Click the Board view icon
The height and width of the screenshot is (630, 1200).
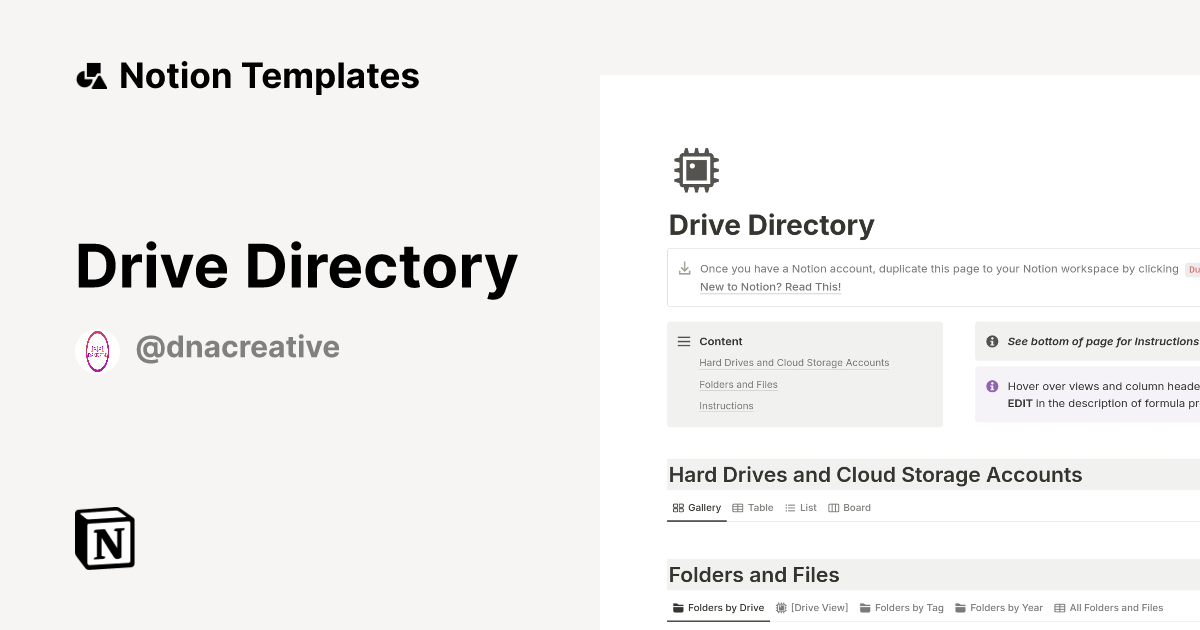pos(833,507)
